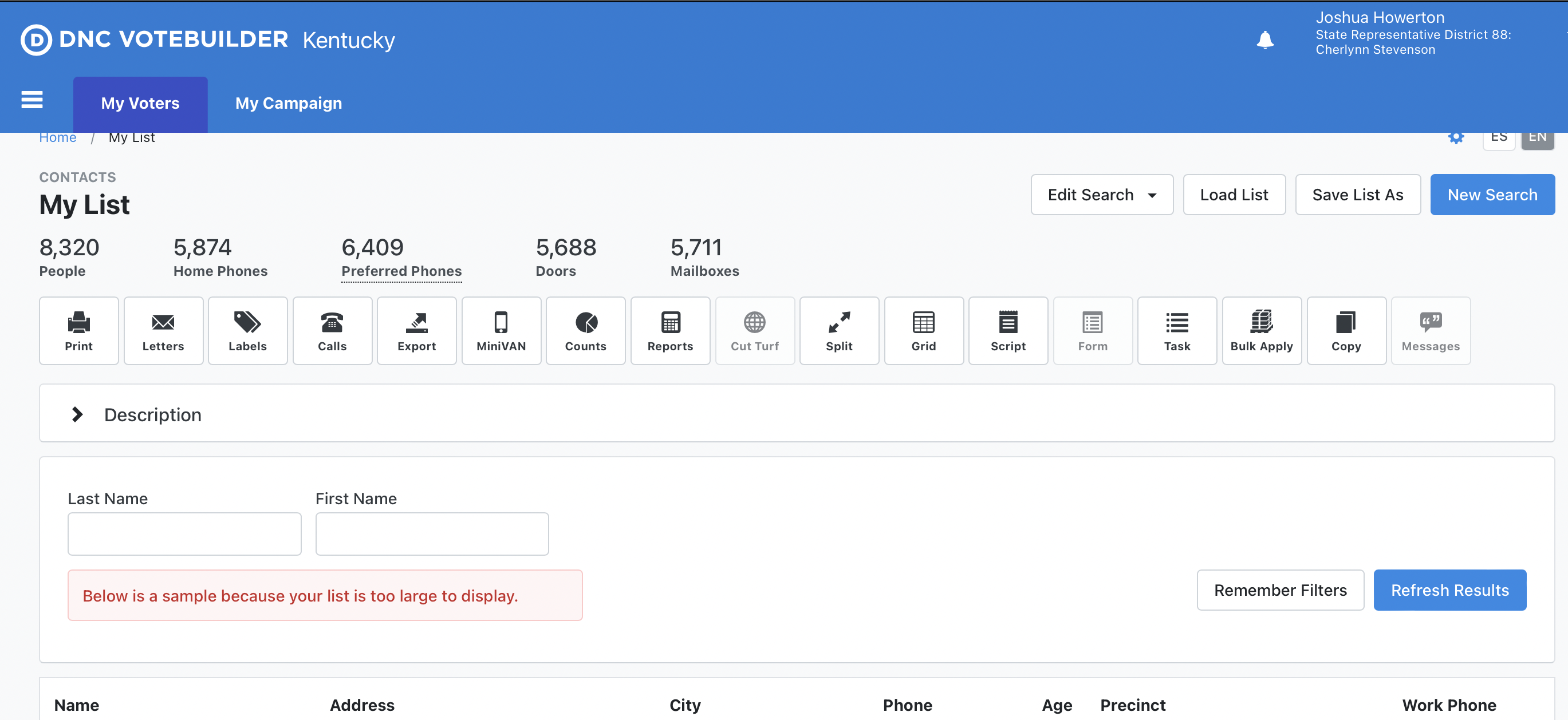
Task: Click the Print icon button
Action: (x=78, y=330)
